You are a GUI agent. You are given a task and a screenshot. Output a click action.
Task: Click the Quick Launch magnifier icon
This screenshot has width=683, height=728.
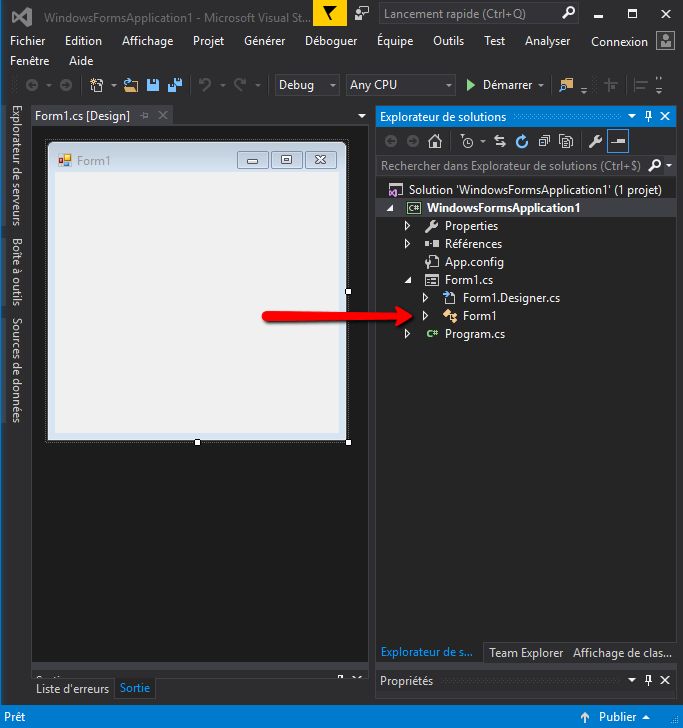pos(568,13)
